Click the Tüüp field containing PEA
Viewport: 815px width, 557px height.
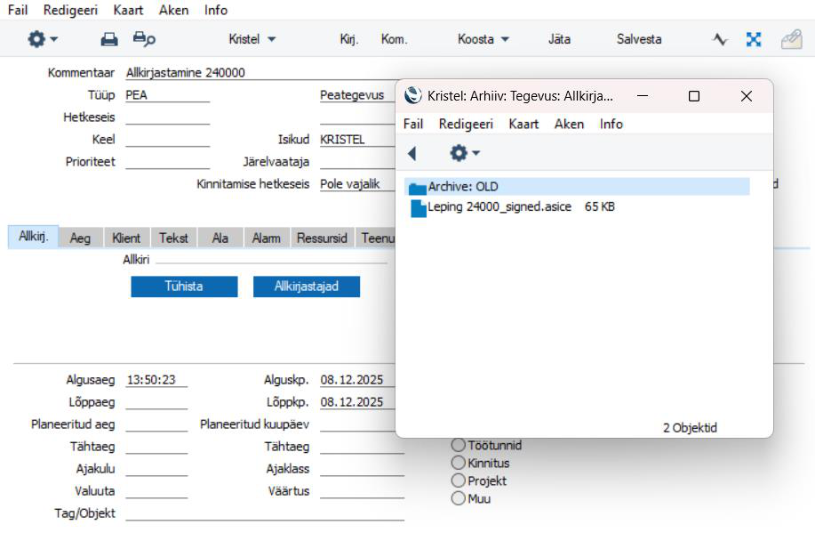(x=167, y=95)
